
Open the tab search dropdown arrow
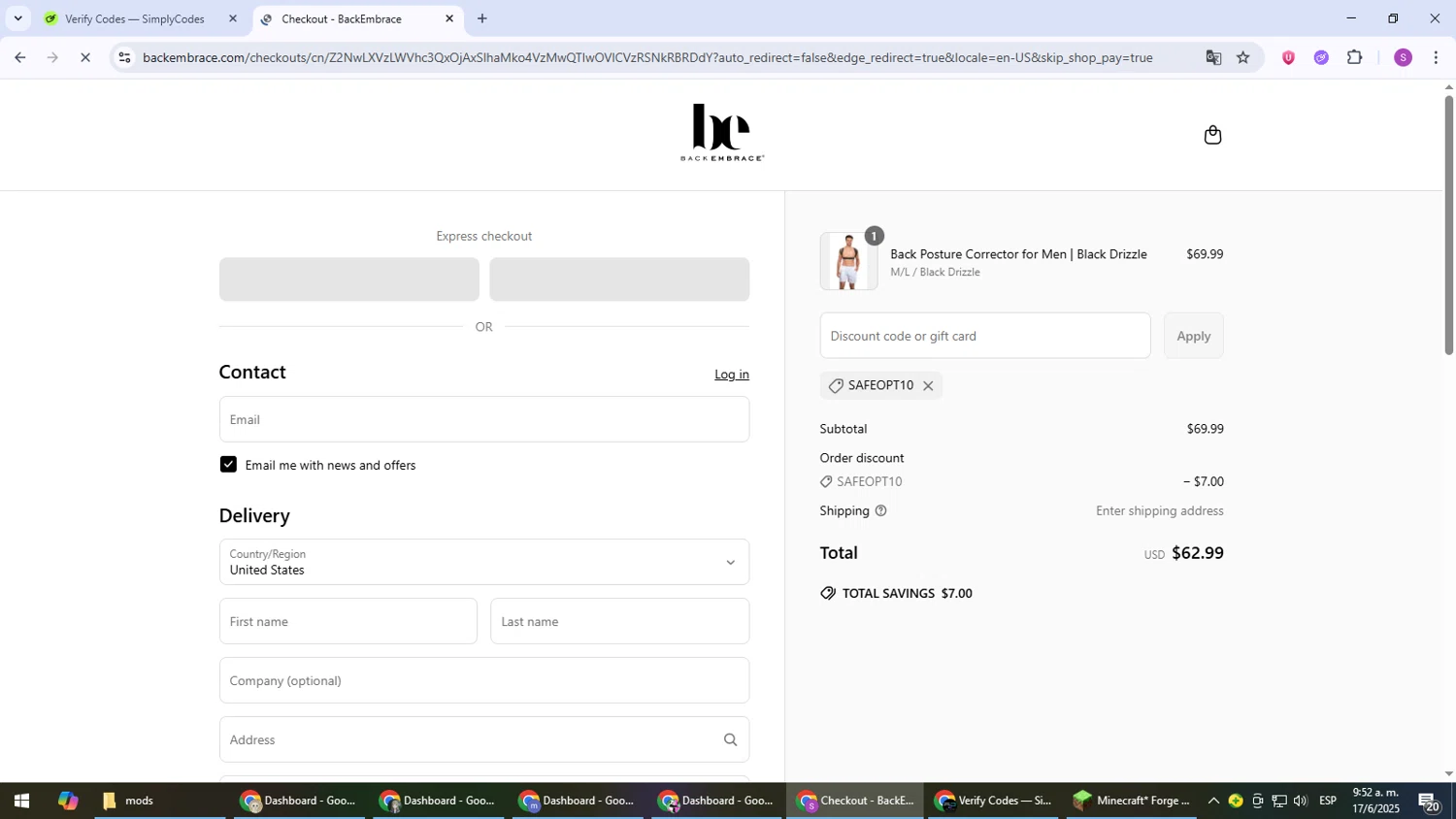click(x=17, y=18)
